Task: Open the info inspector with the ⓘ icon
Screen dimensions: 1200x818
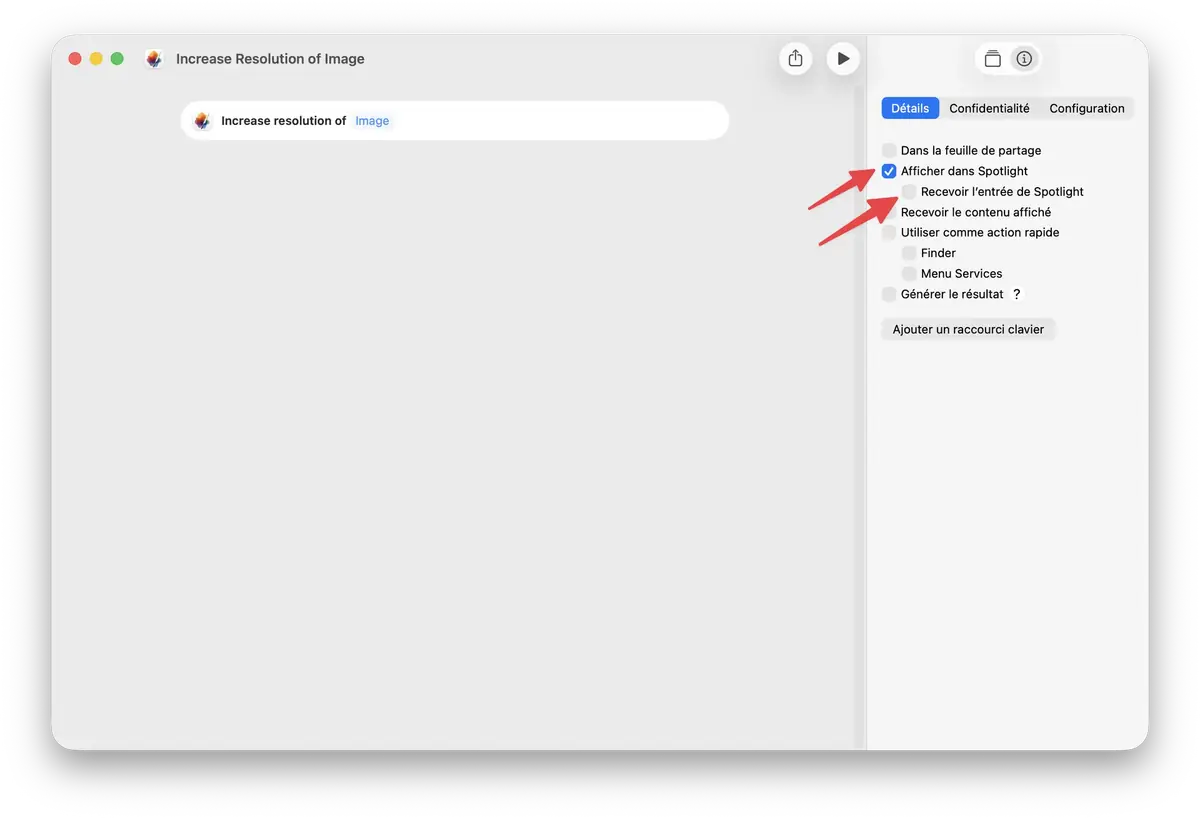Action: point(1025,58)
